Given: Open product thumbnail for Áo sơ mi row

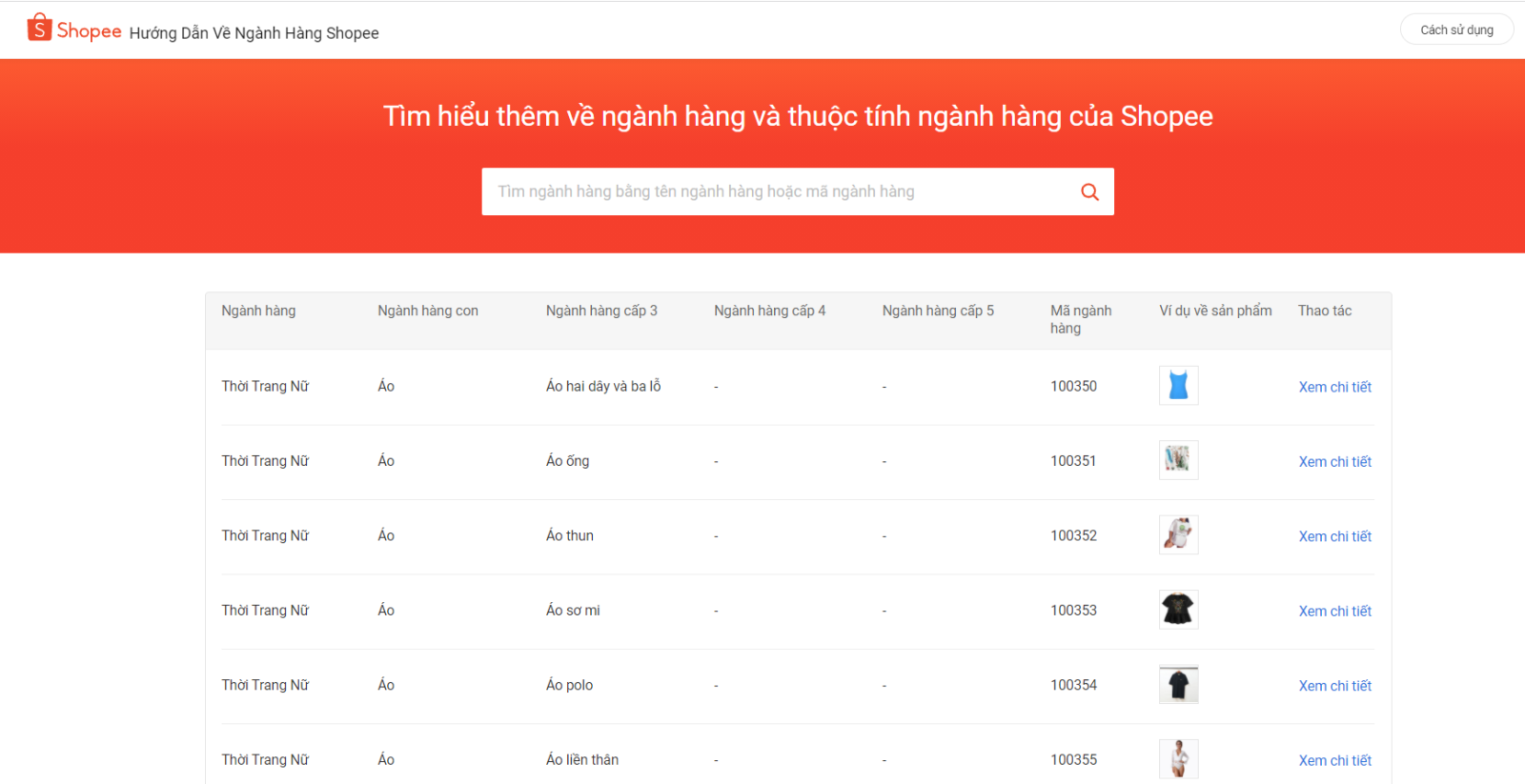Looking at the screenshot, I should tap(1178, 610).
